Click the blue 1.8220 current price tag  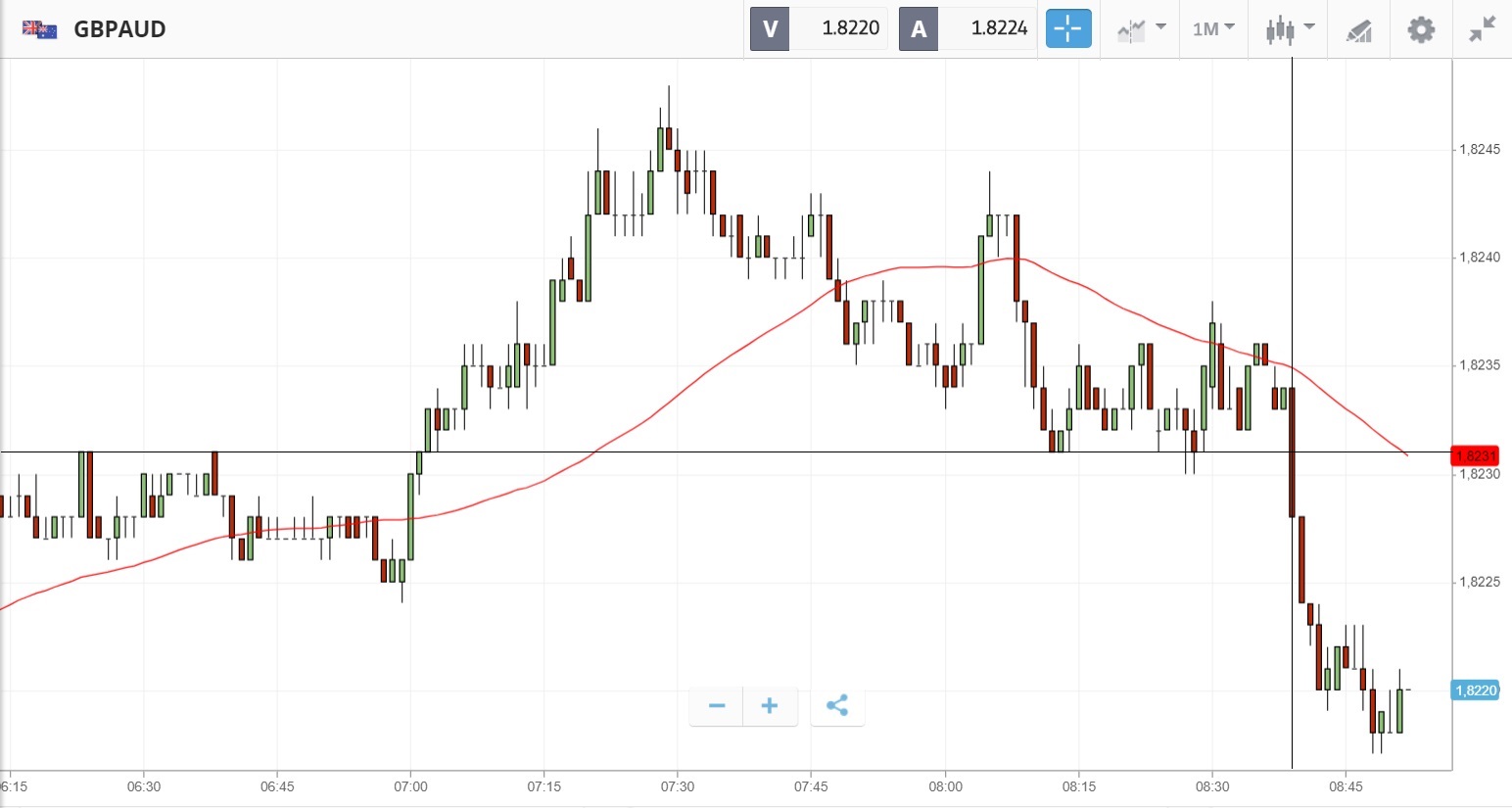point(1475,690)
